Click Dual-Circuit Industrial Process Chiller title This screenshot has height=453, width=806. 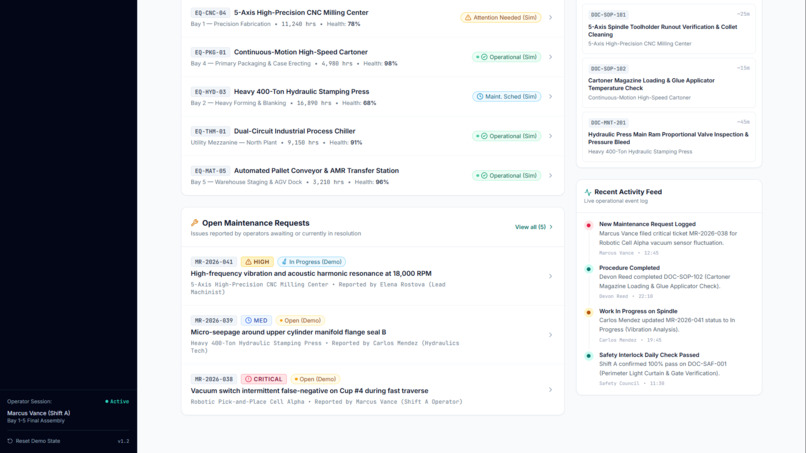point(295,131)
